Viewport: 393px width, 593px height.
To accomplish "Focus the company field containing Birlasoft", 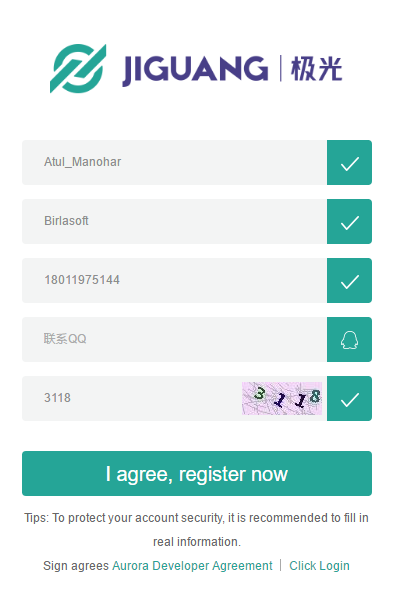I will click(x=174, y=222).
